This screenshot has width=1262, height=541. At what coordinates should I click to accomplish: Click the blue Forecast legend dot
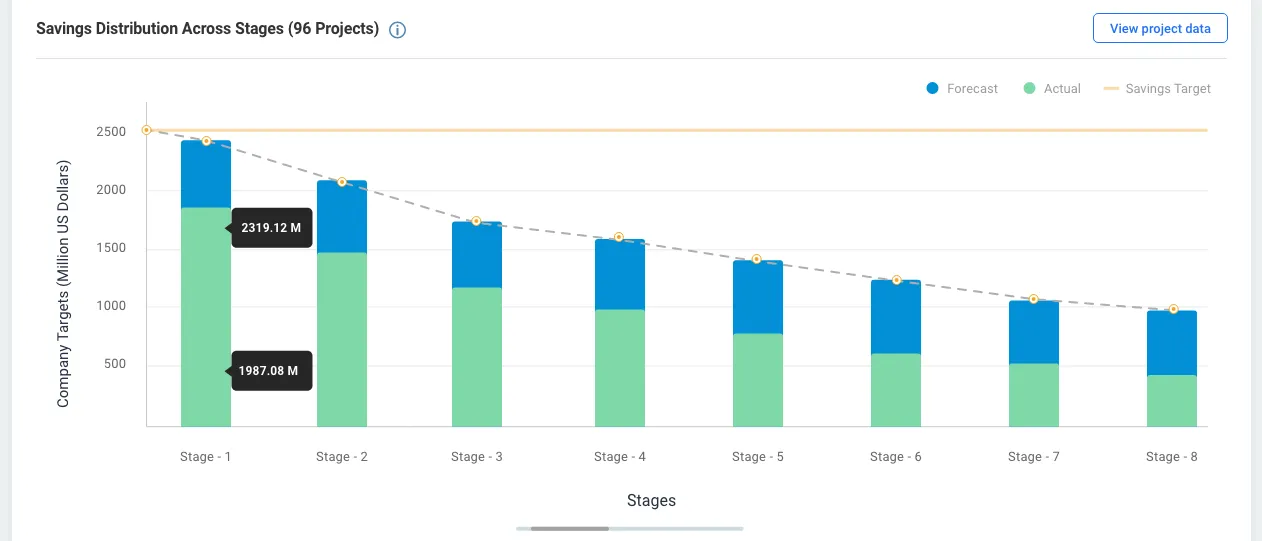click(933, 89)
